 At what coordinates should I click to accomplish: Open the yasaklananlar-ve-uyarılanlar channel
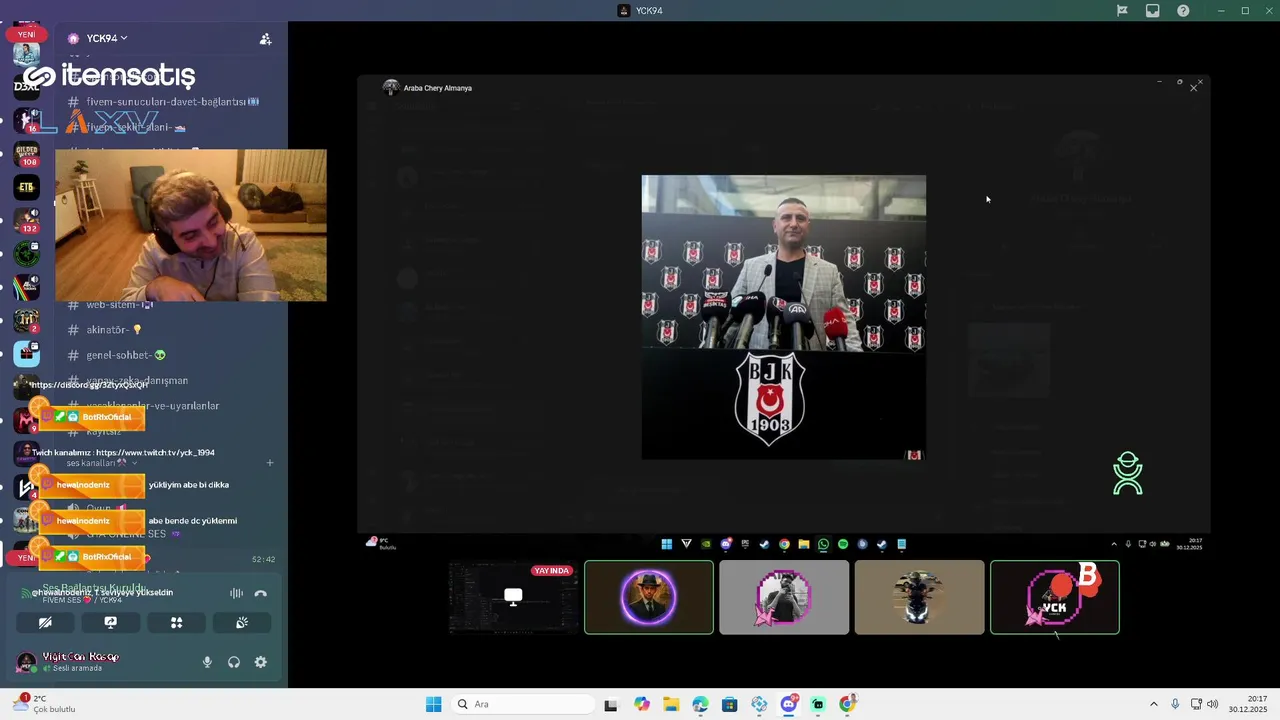tap(143, 406)
